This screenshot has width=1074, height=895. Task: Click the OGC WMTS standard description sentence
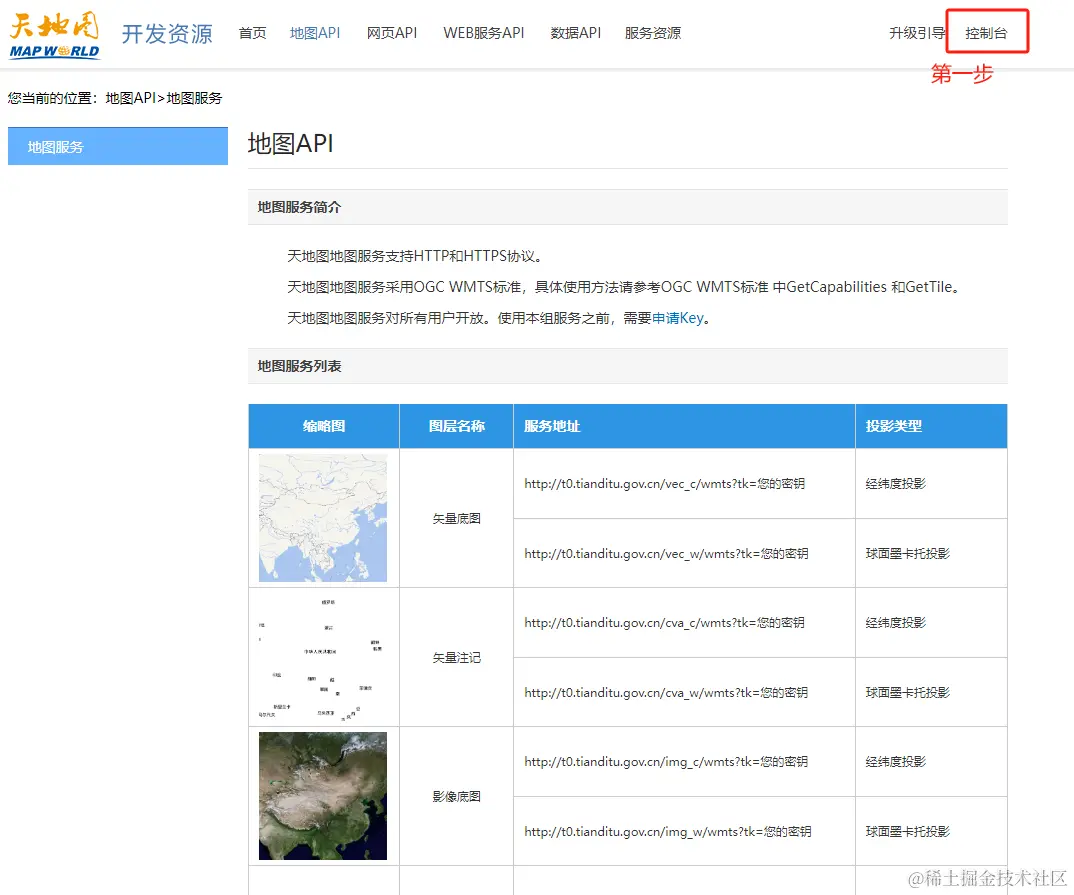(x=623, y=287)
